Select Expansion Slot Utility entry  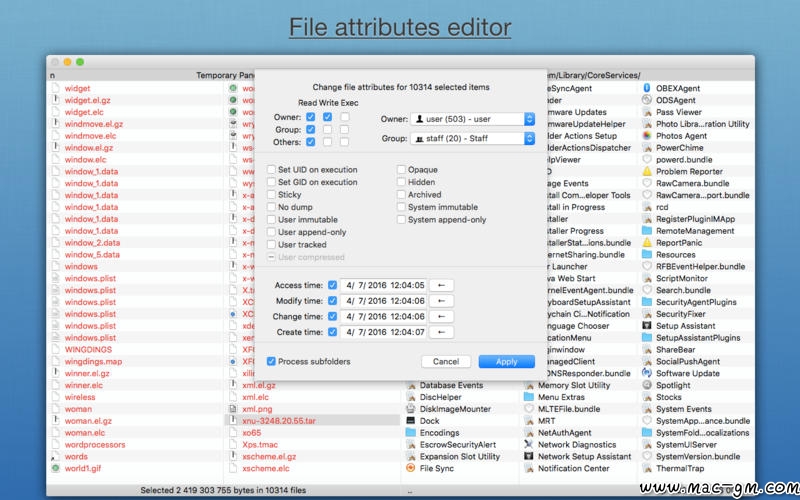460,456
